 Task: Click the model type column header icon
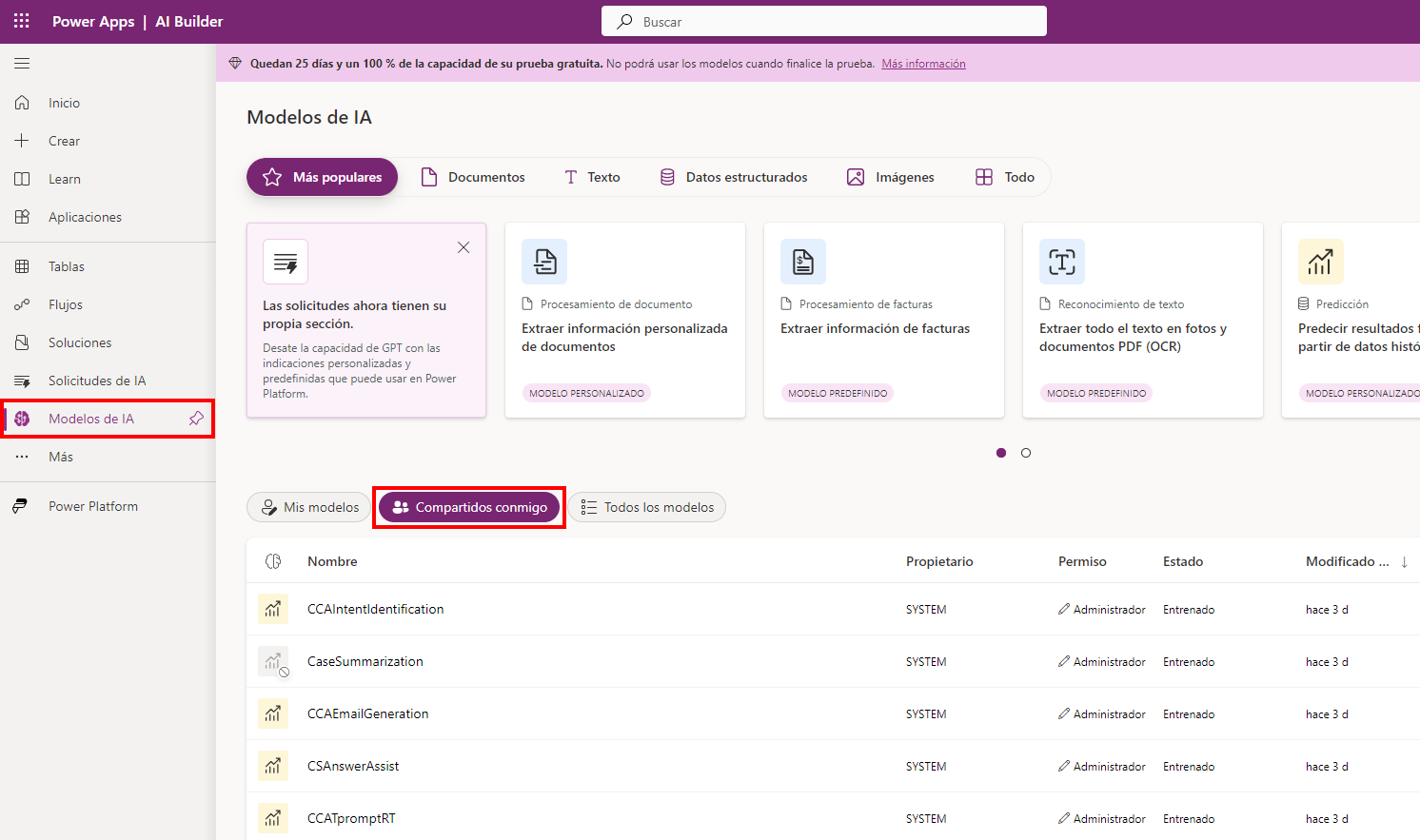click(273, 561)
